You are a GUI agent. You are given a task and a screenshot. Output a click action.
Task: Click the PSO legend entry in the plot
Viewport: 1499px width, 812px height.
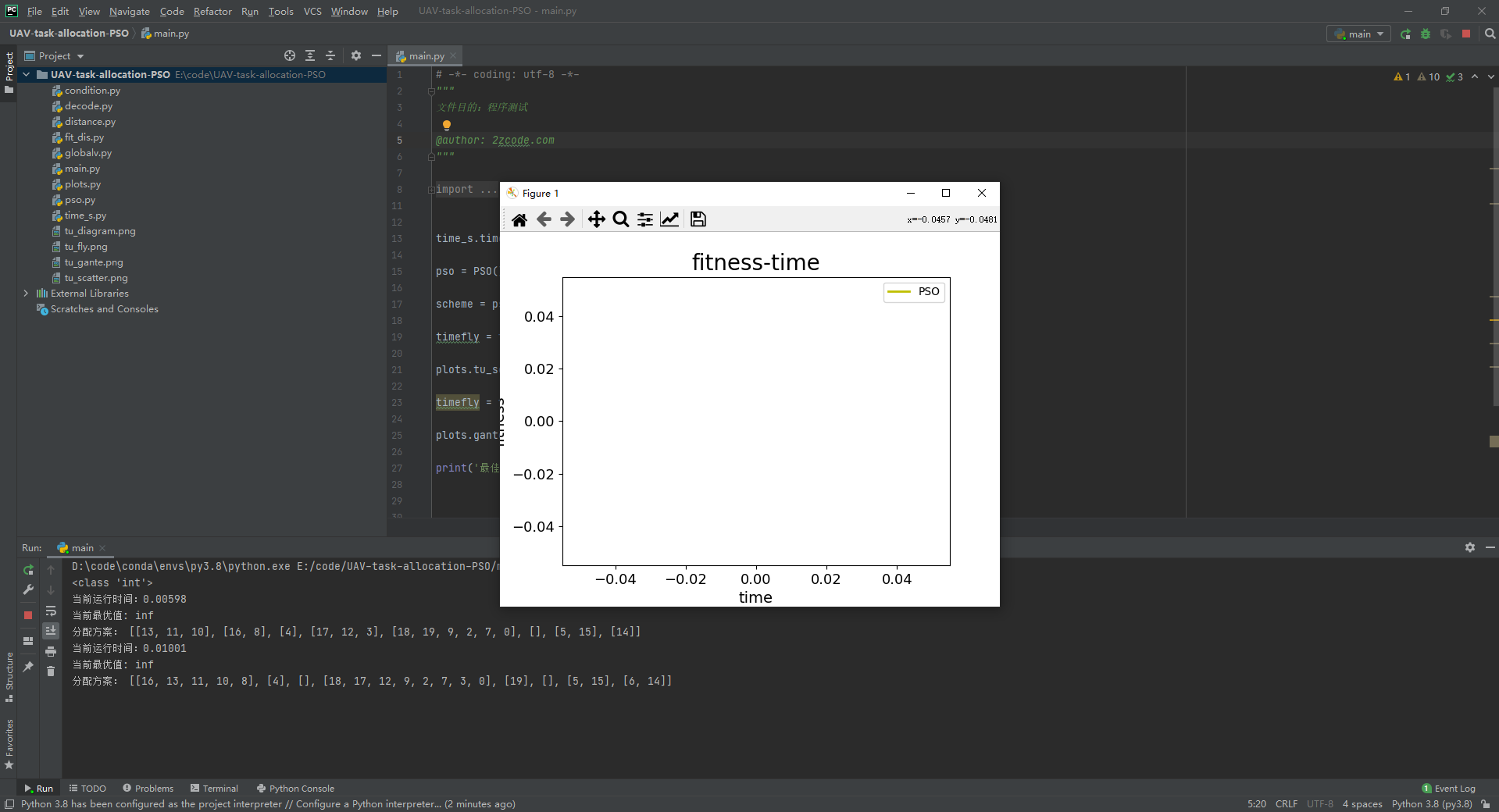click(x=914, y=291)
